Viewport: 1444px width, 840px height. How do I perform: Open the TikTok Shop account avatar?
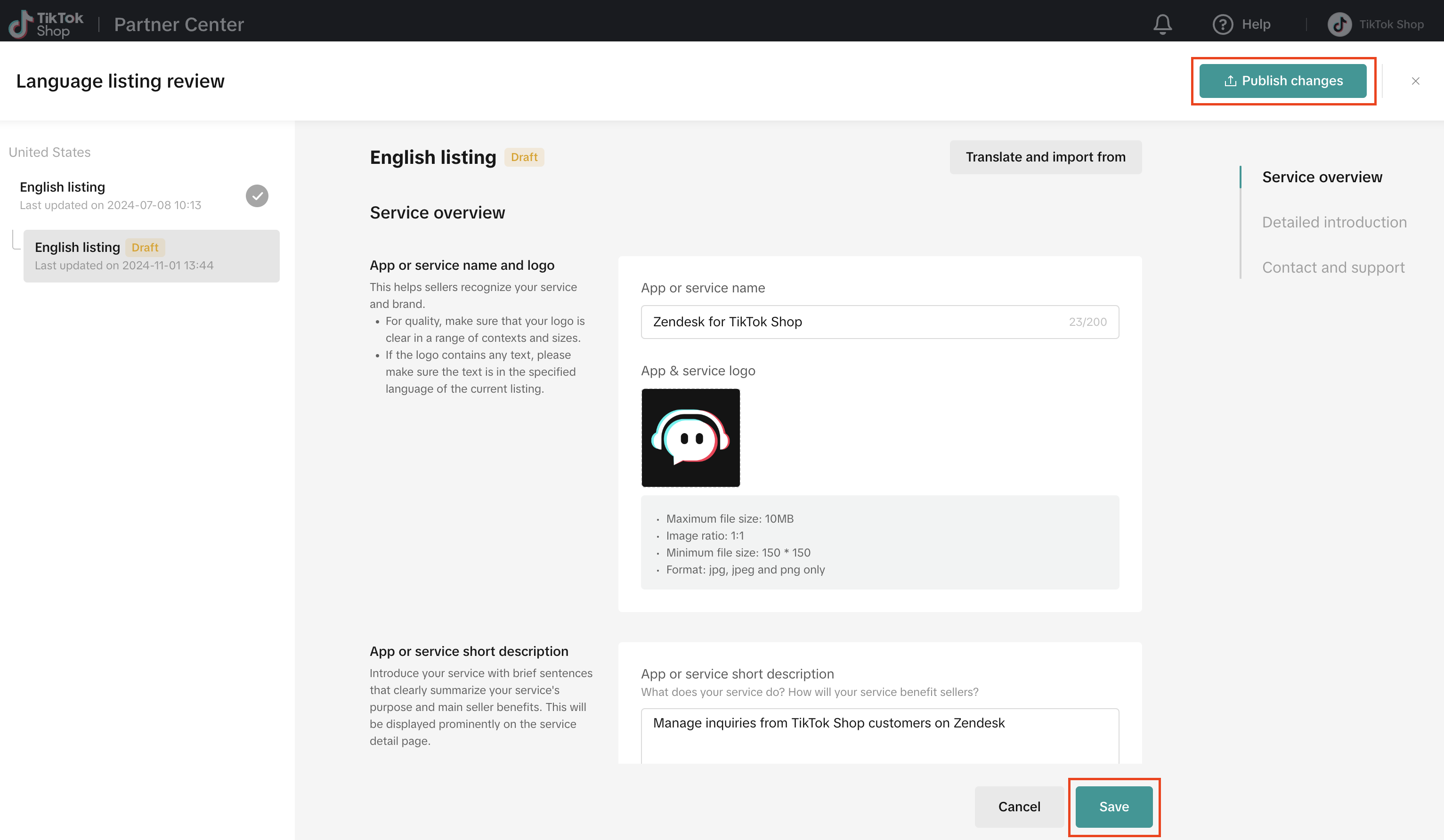(1339, 24)
